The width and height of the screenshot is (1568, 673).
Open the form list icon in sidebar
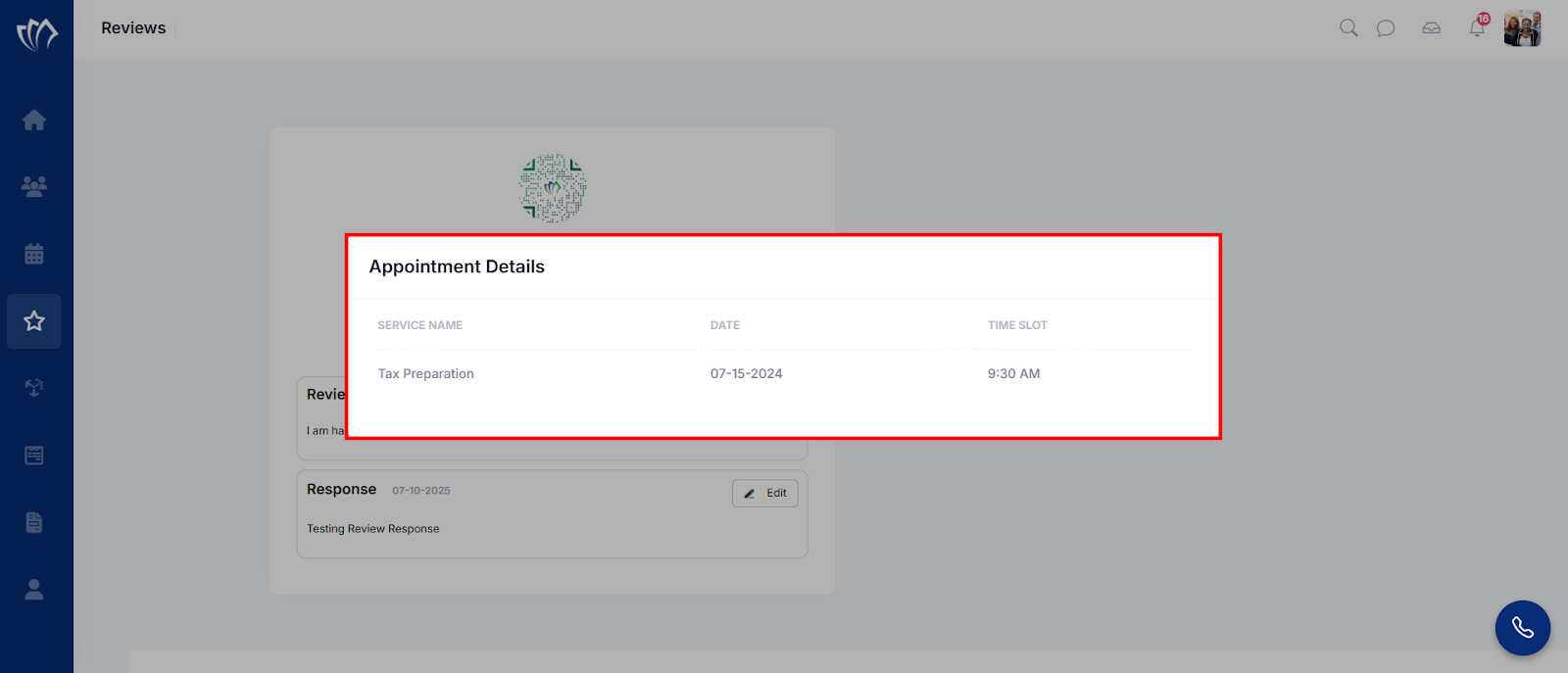pyautogui.click(x=34, y=456)
